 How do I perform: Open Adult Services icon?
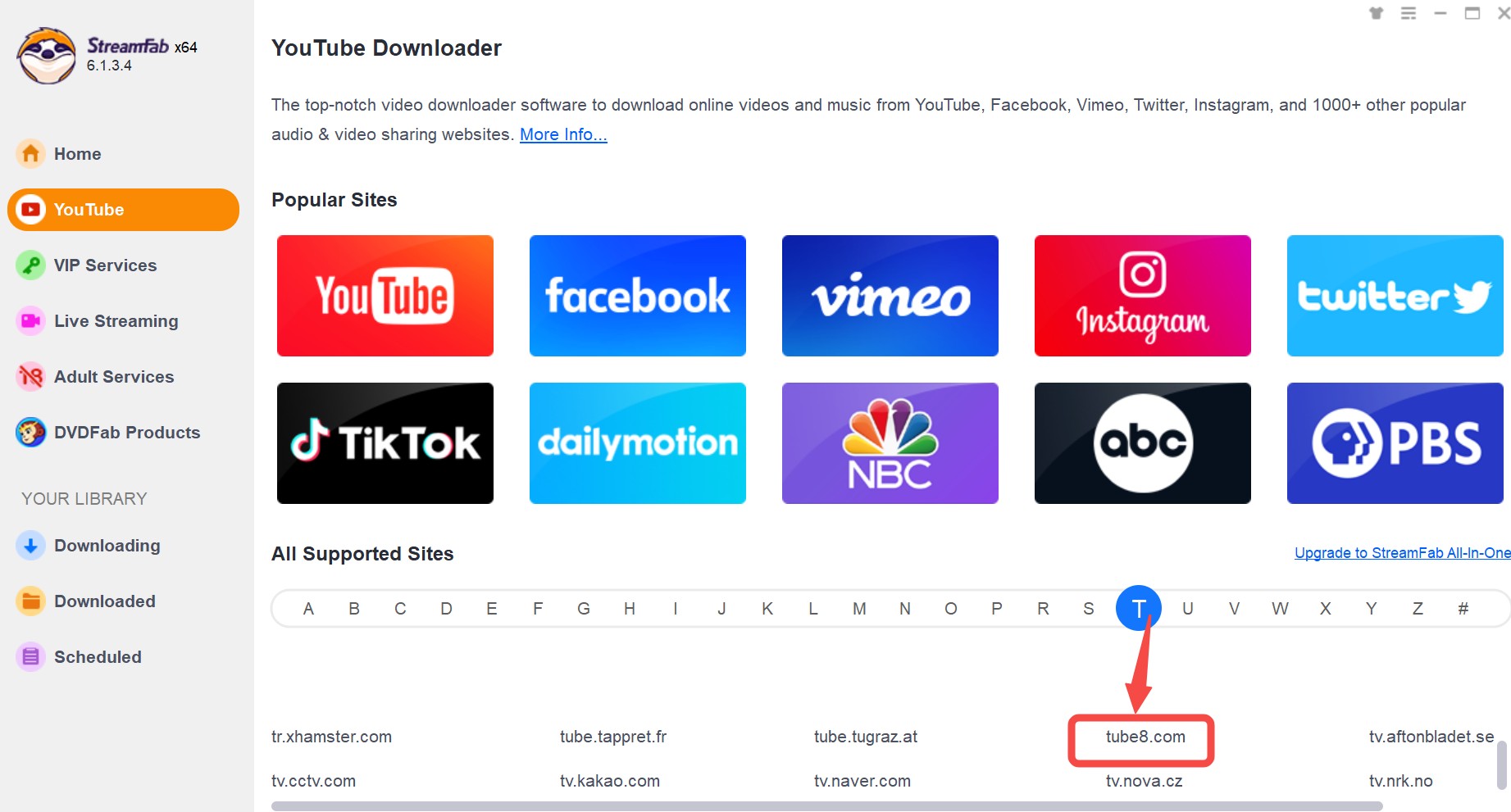[30, 377]
